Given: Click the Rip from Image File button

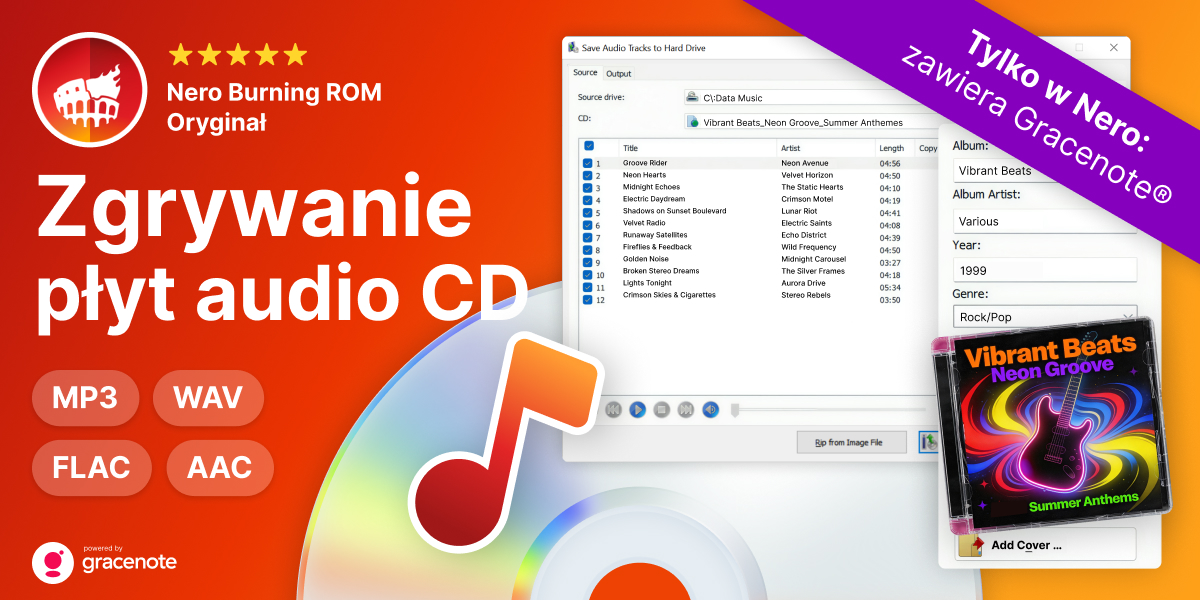Looking at the screenshot, I should 852,442.
